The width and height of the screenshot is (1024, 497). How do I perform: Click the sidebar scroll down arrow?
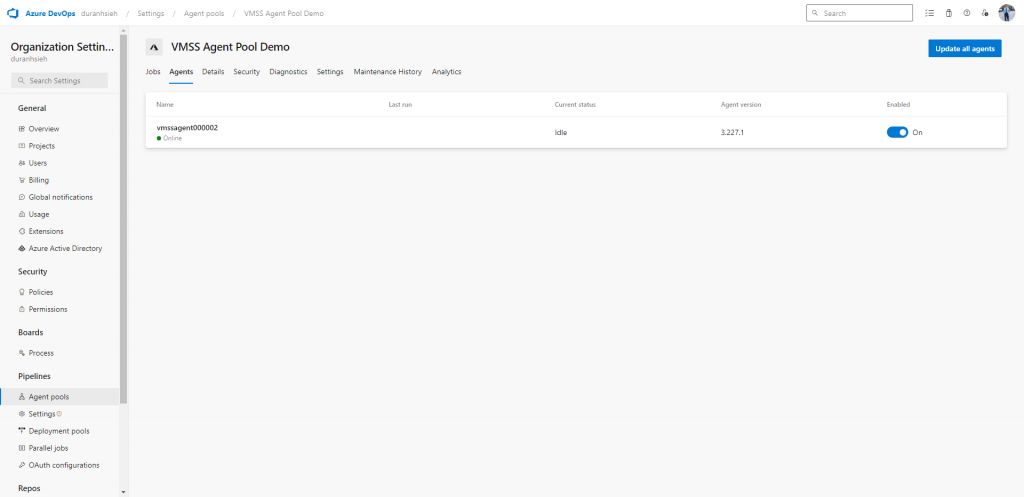123,491
